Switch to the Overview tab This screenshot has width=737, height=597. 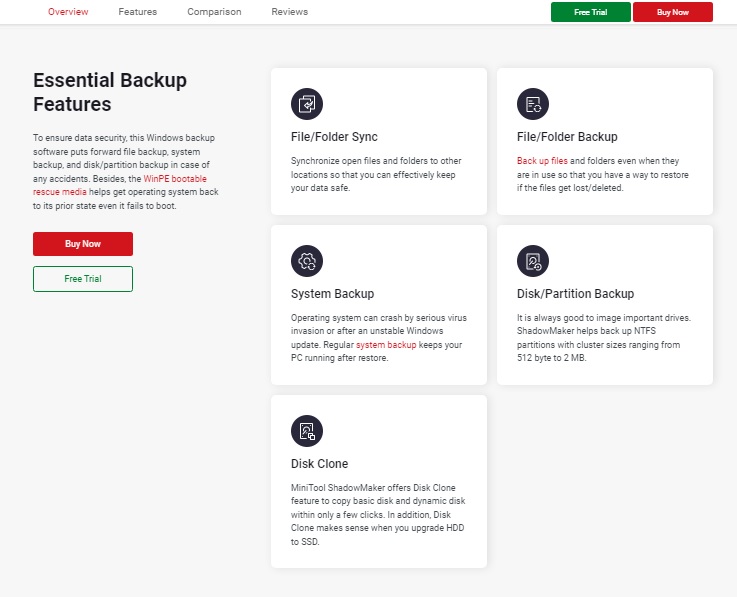tap(68, 12)
